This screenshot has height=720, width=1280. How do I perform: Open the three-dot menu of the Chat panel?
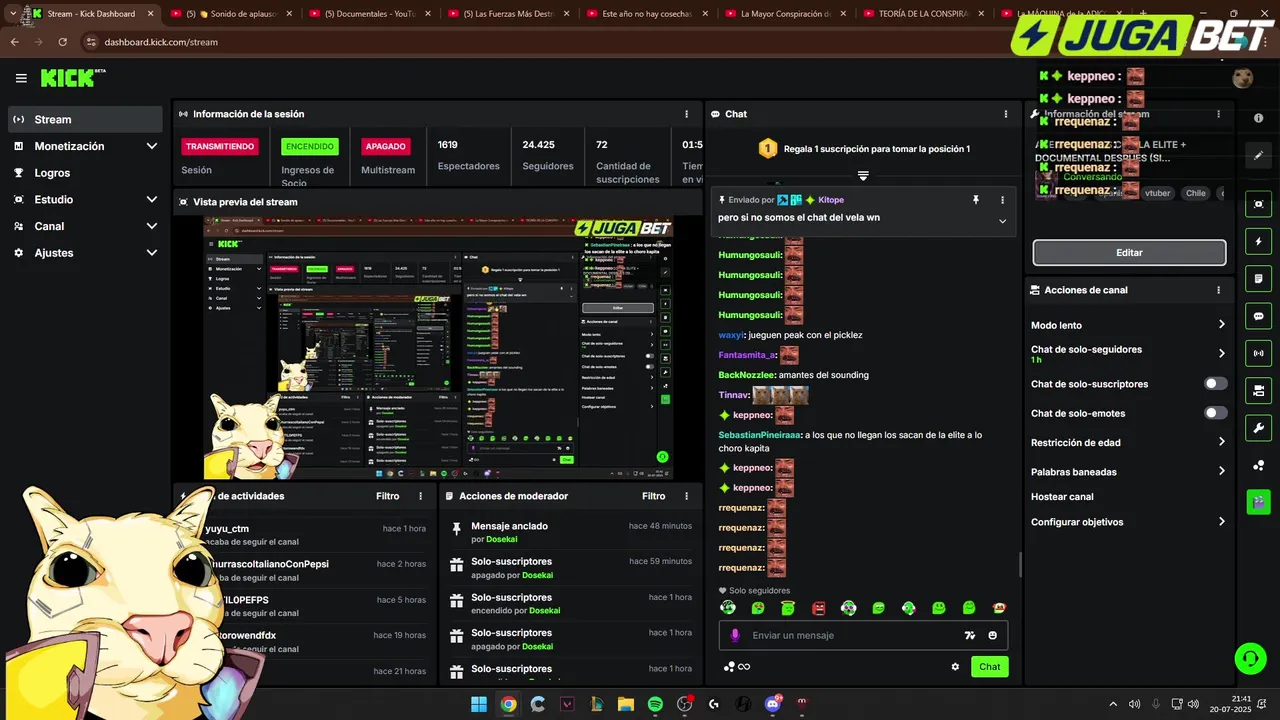click(1005, 114)
